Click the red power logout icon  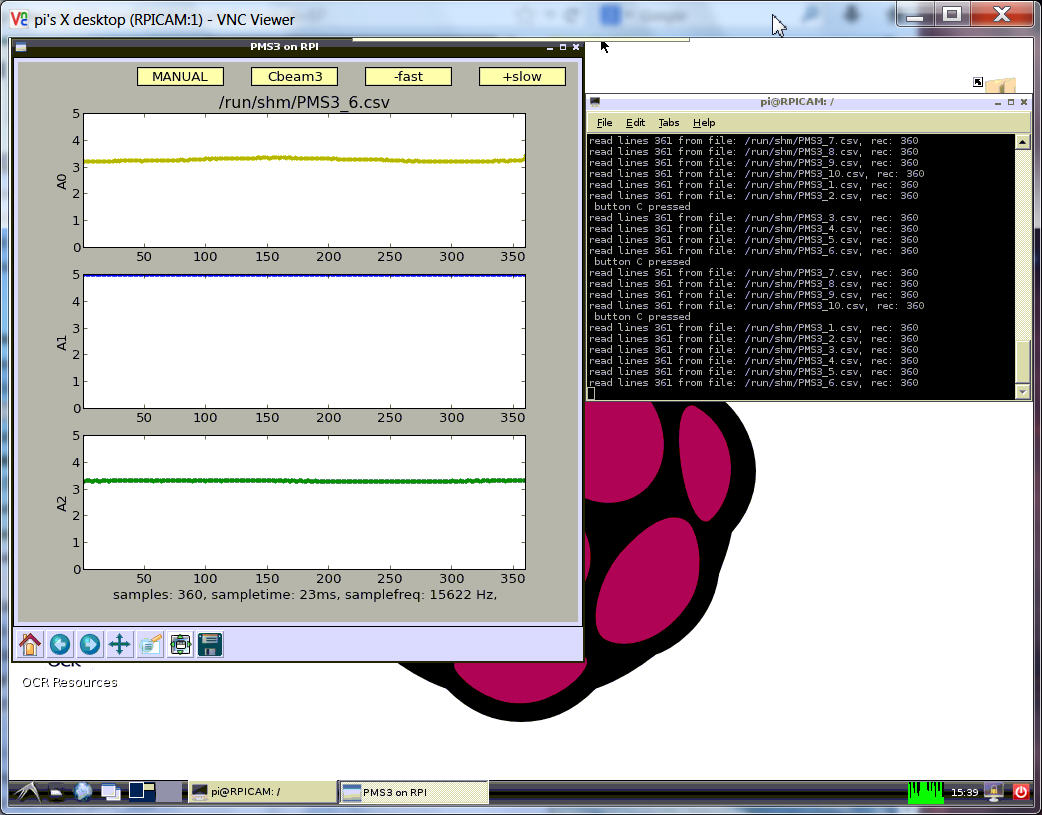1021,792
